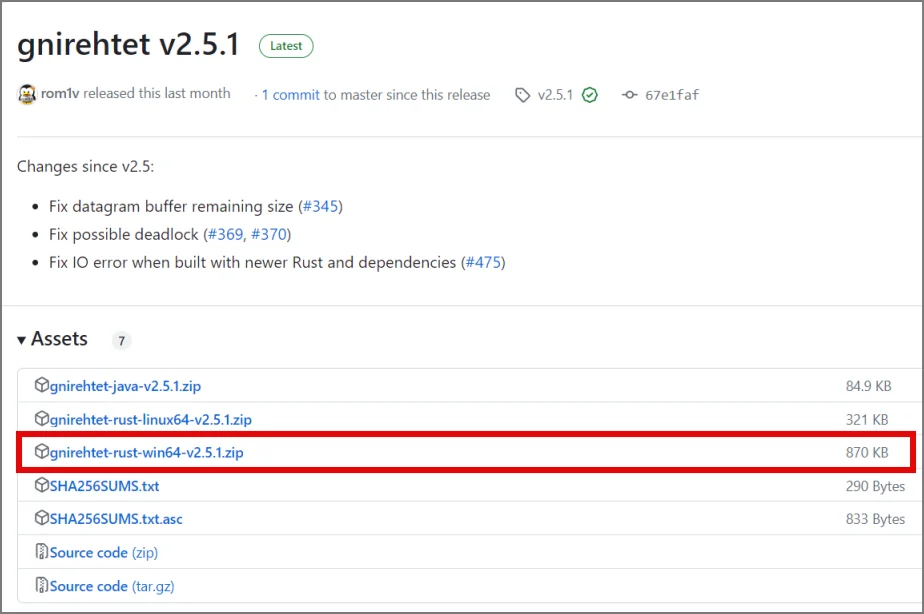This screenshot has width=924, height=614.
Task: Download Source code (tar.gz)
Action: tap(112, 586)
